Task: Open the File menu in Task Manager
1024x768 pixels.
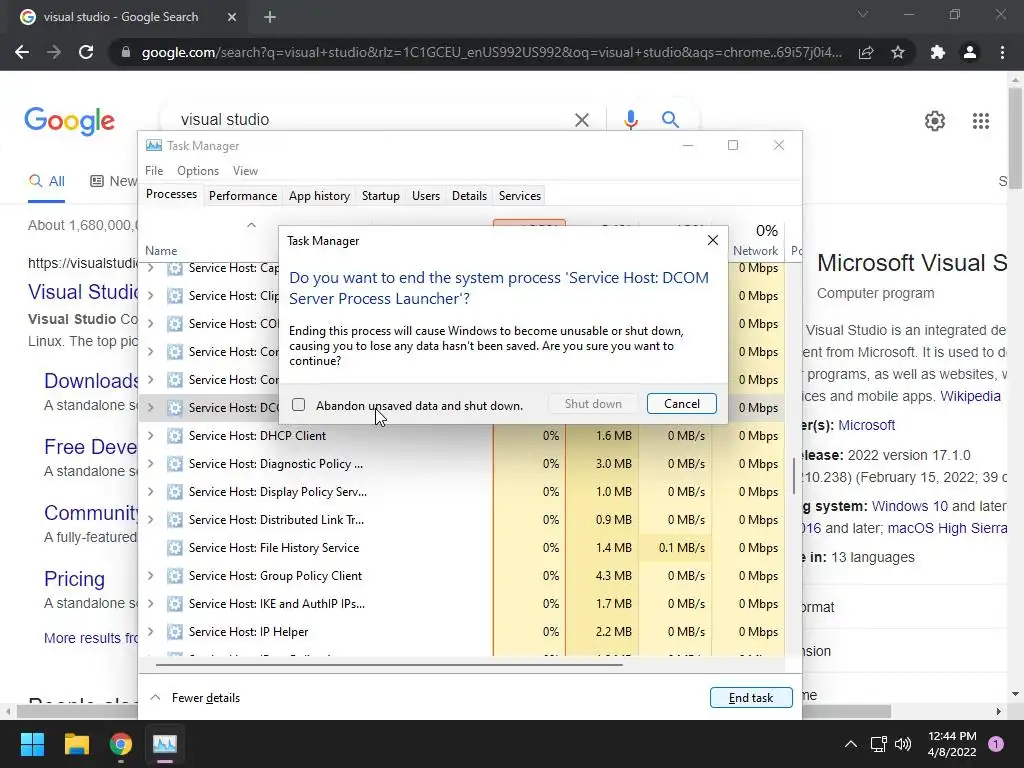Action: click(x=154, y=170)
